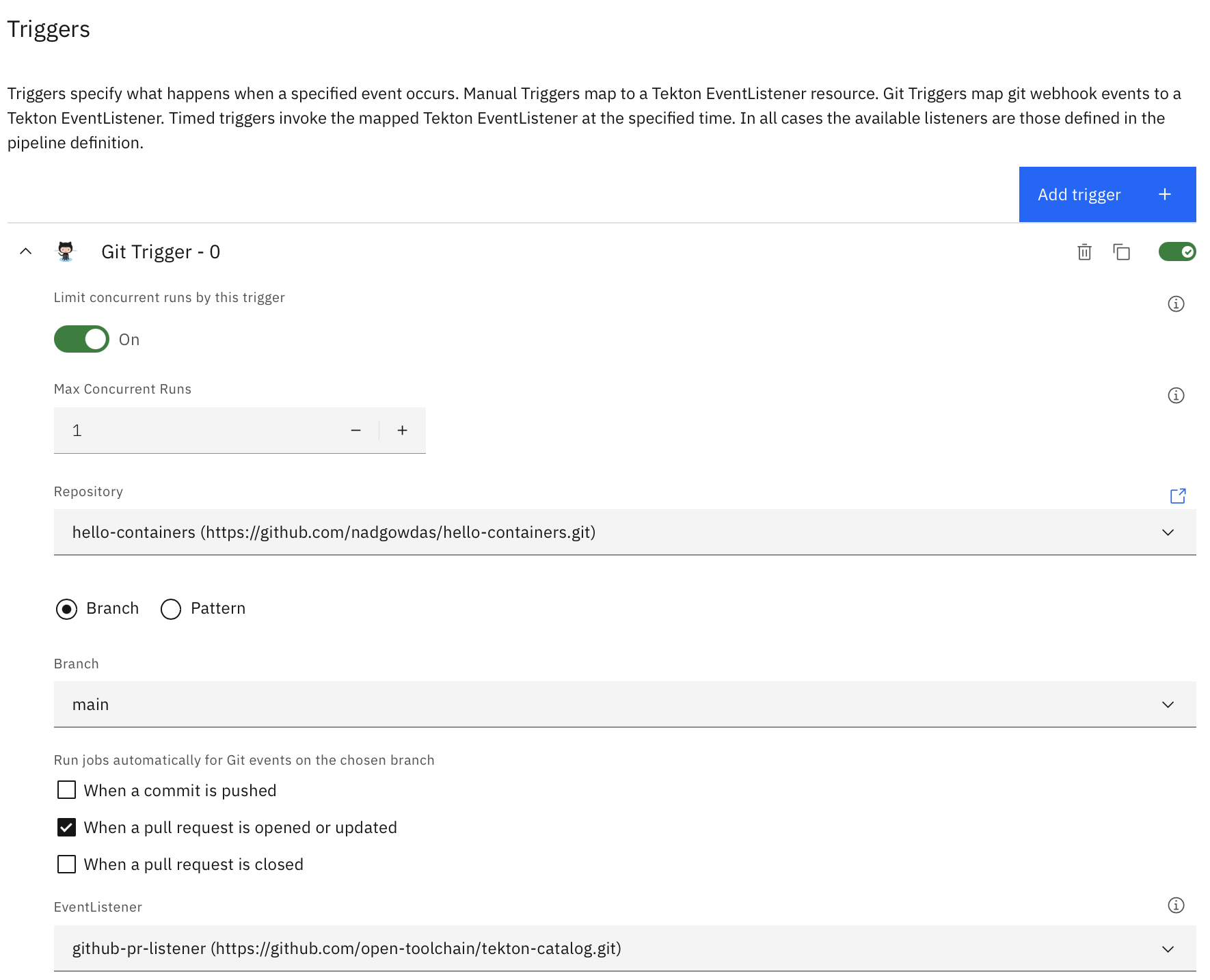Viewport: 1210px width, 980px height.
Task: Decrease max concurrent runs with minus
Action: tap(355, 431)
